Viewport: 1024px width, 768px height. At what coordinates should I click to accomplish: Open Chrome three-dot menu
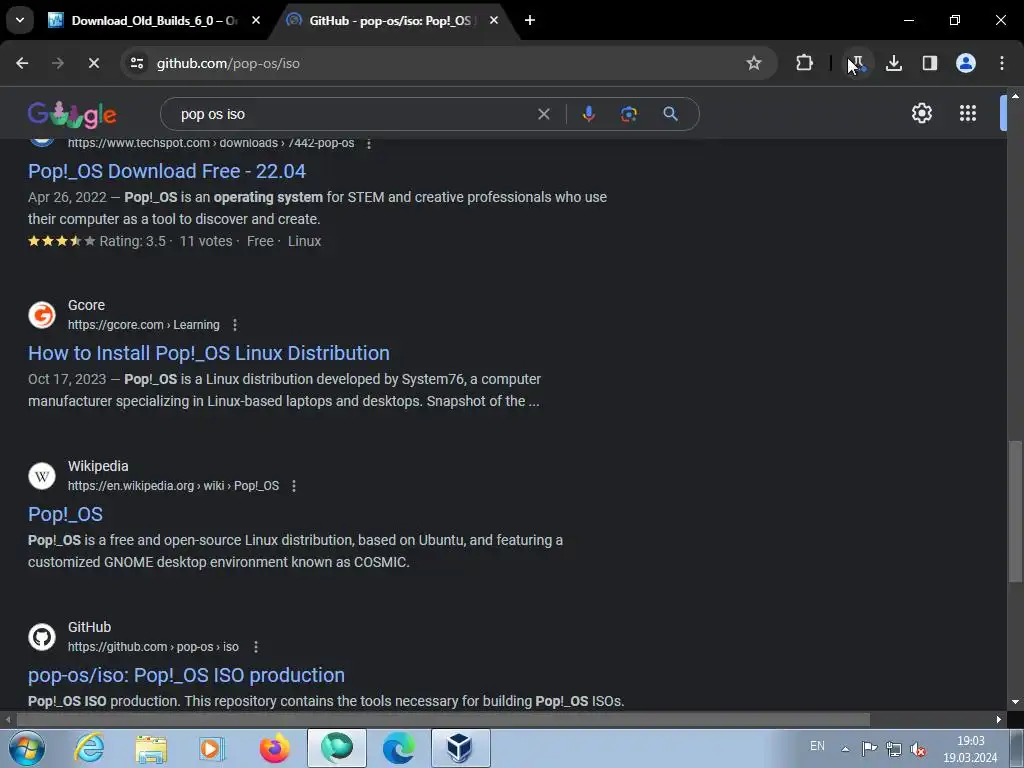pyautogui.click(x=1001, y=63)
